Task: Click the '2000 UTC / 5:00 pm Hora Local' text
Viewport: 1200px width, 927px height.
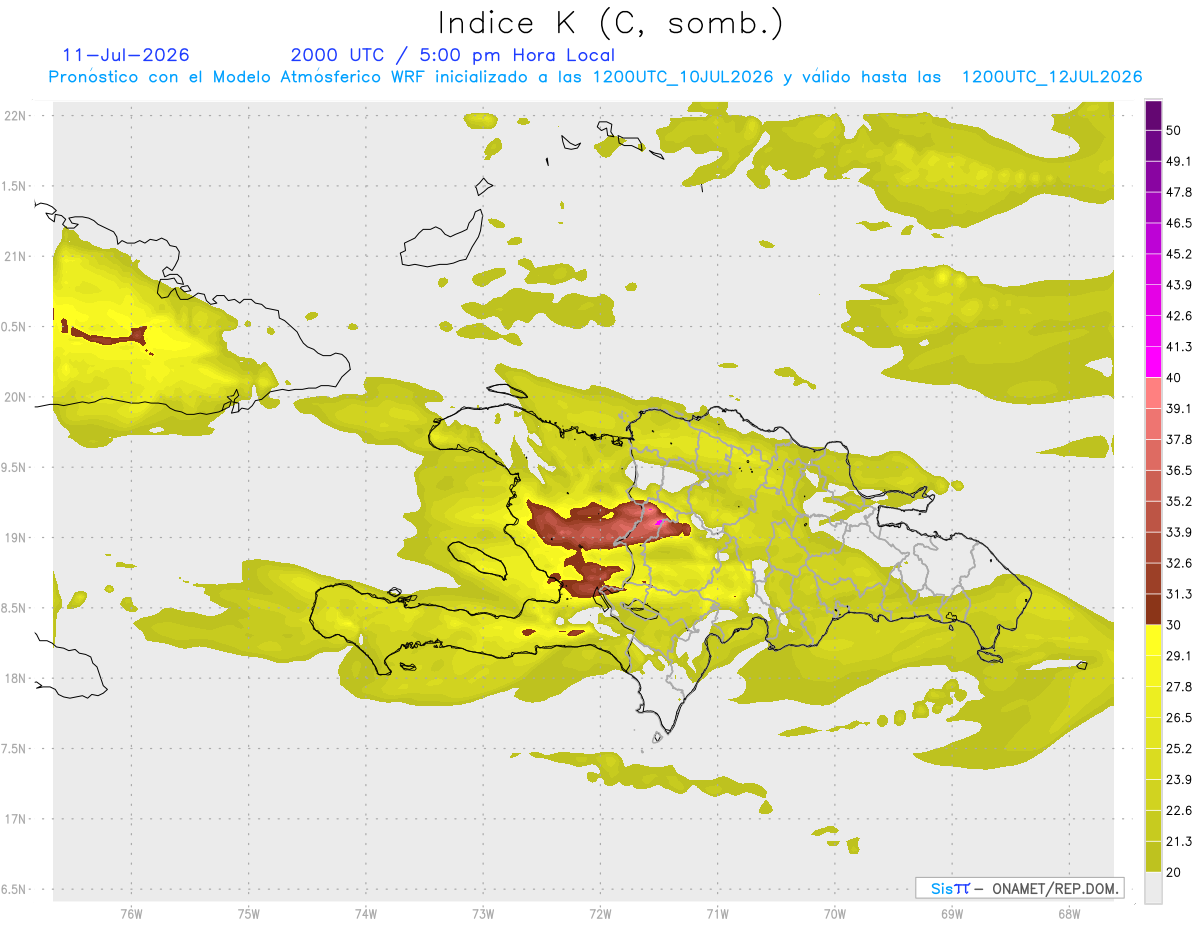Action: tap(453, 55)
